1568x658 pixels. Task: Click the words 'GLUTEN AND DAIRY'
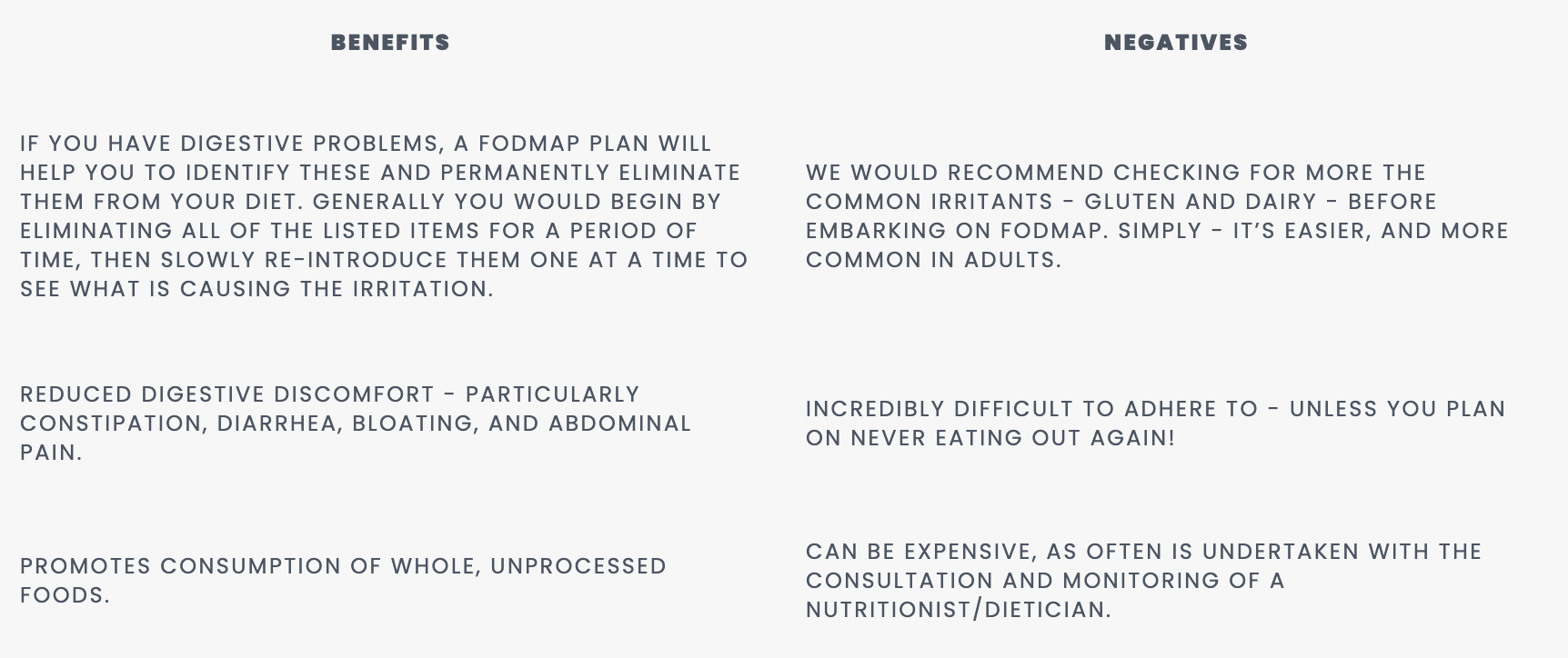pos(1201,202)
